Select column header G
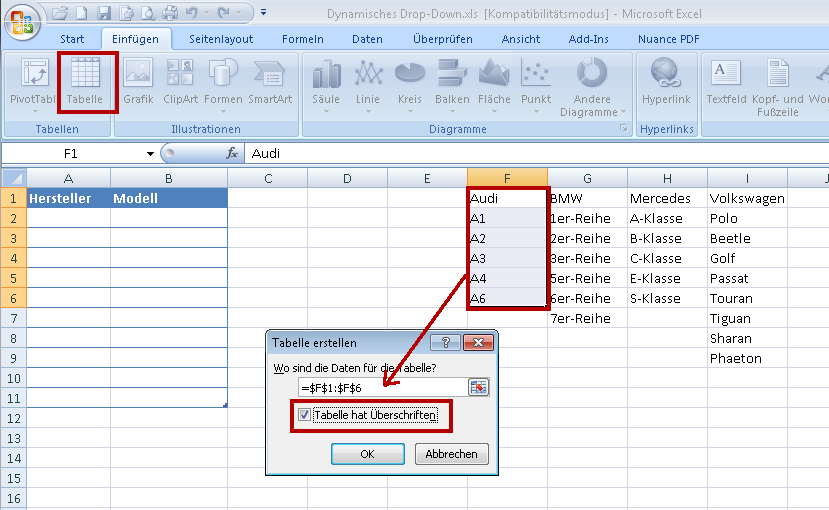Image resolution: width=829 pixels, height=510 pixels. coord(587,178)
